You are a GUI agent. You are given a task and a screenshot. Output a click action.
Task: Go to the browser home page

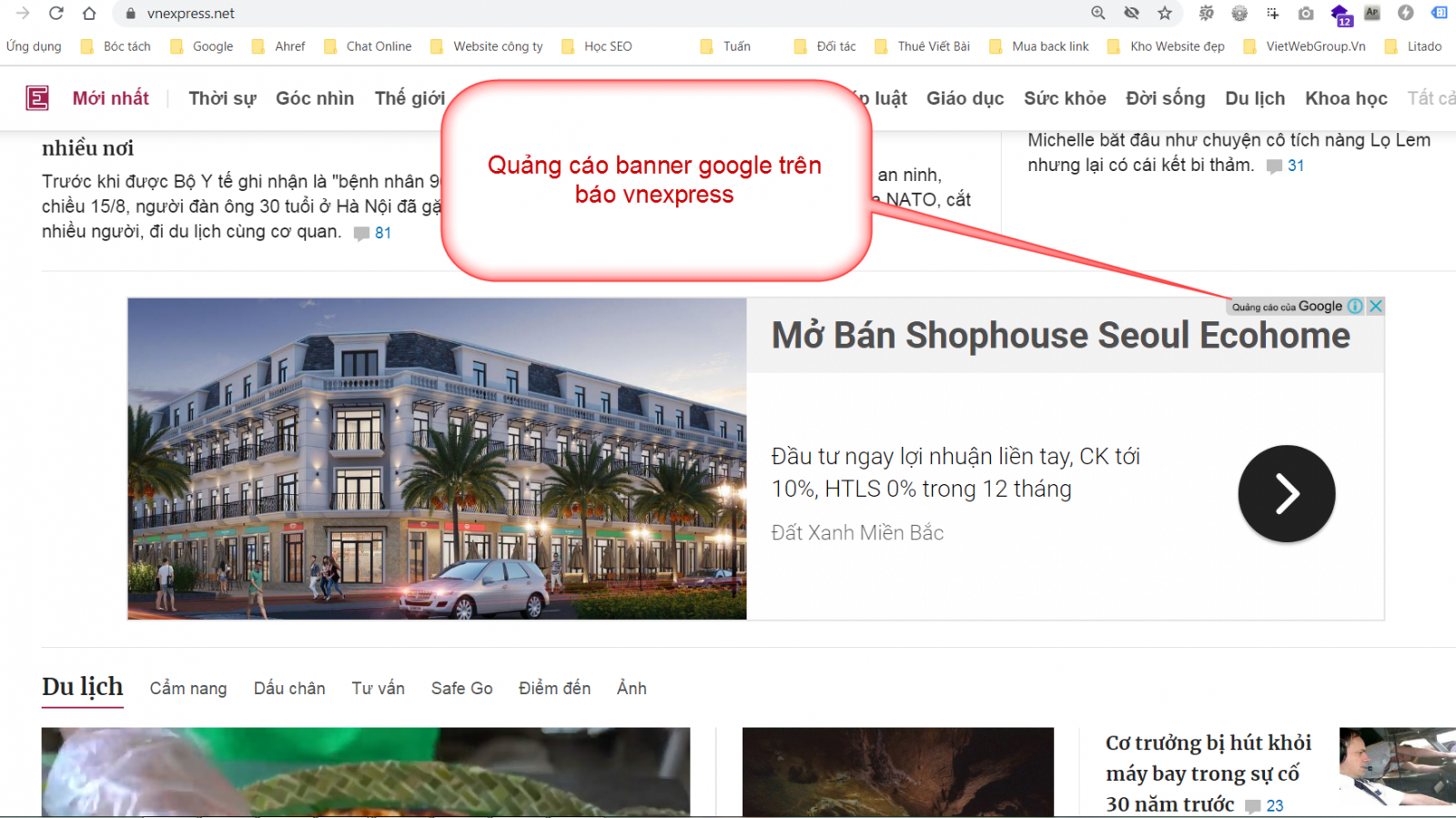(x=89, y=13)
